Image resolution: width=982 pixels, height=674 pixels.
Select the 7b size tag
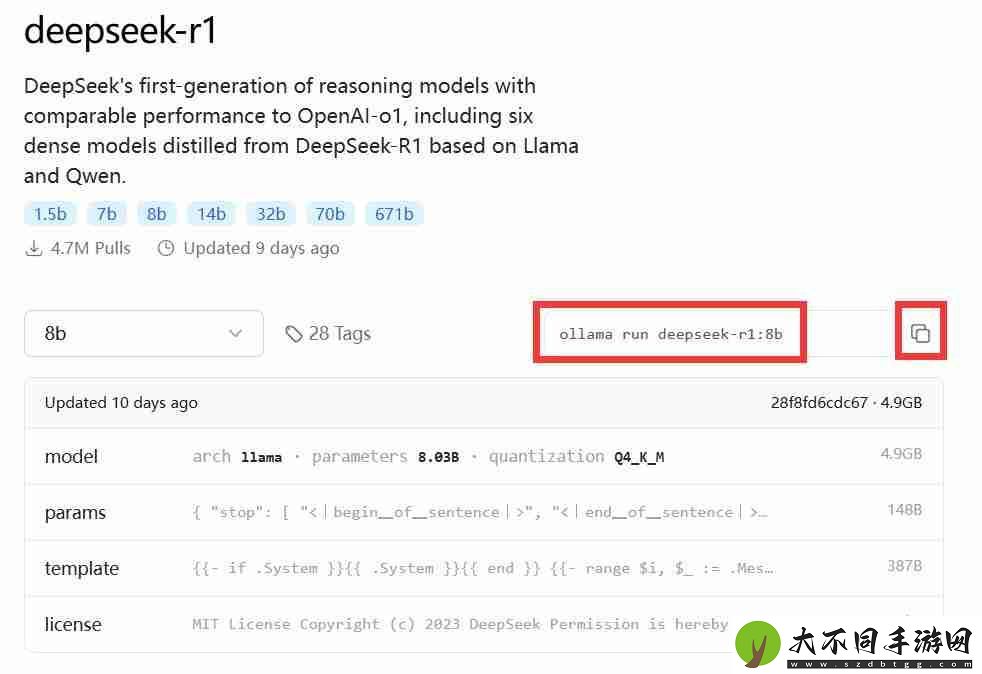[106, 214]
